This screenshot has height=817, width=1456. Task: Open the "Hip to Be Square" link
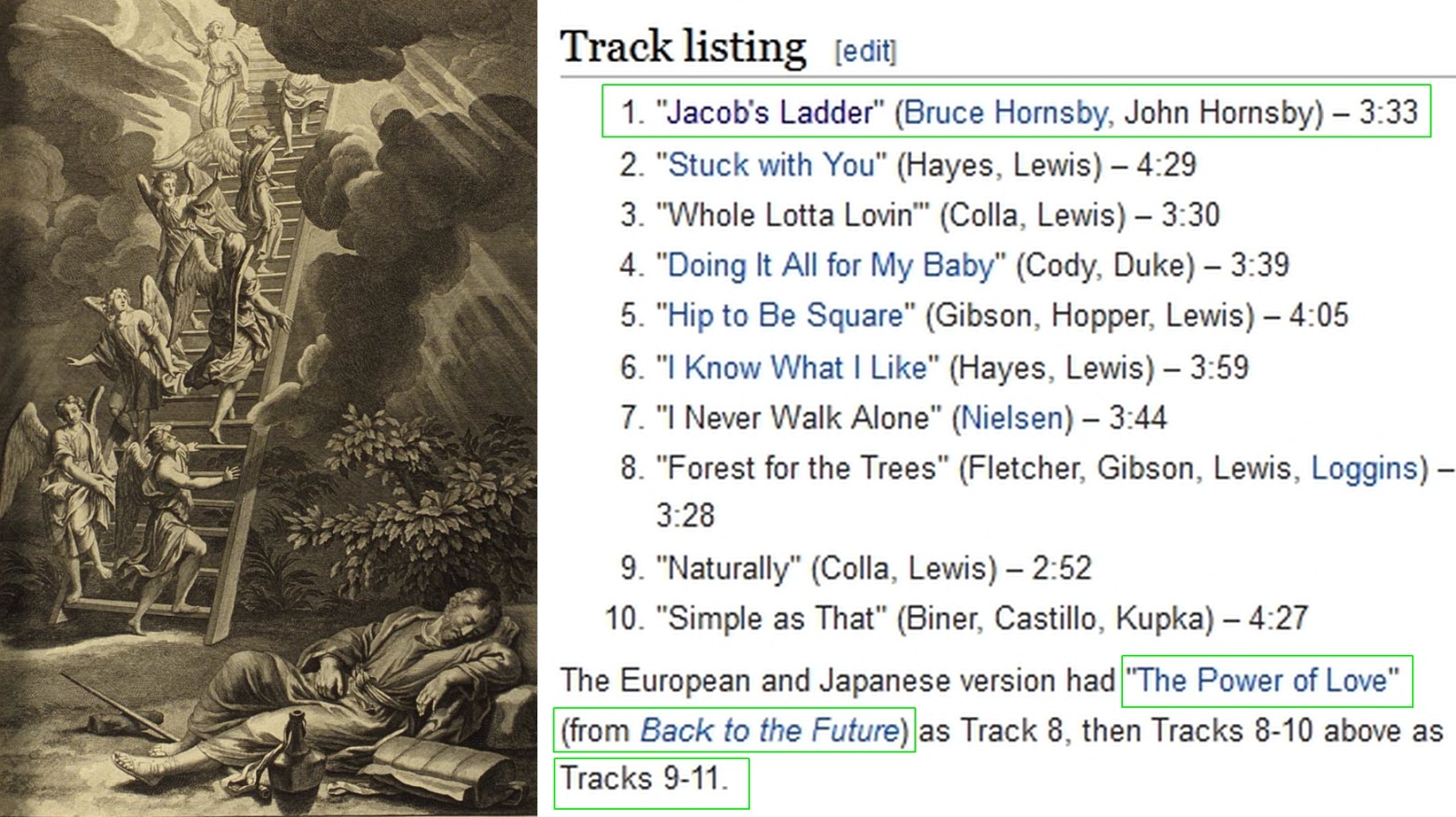point(785,316)
